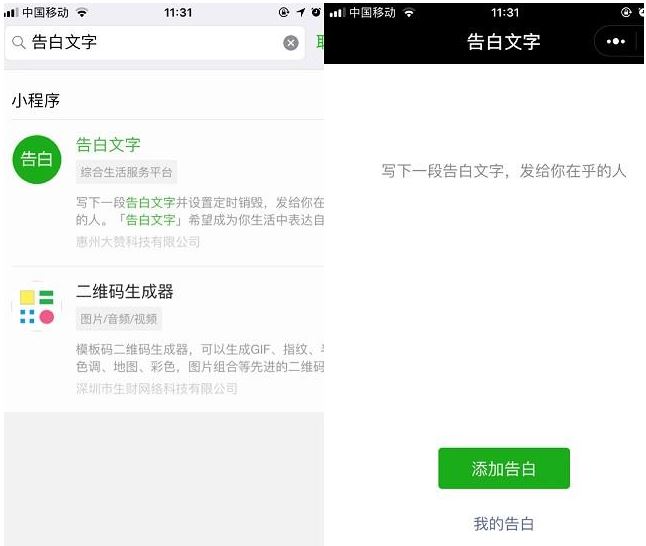Clear the search field text
Screen dimensions: 646x546
[x=291, y=43]
